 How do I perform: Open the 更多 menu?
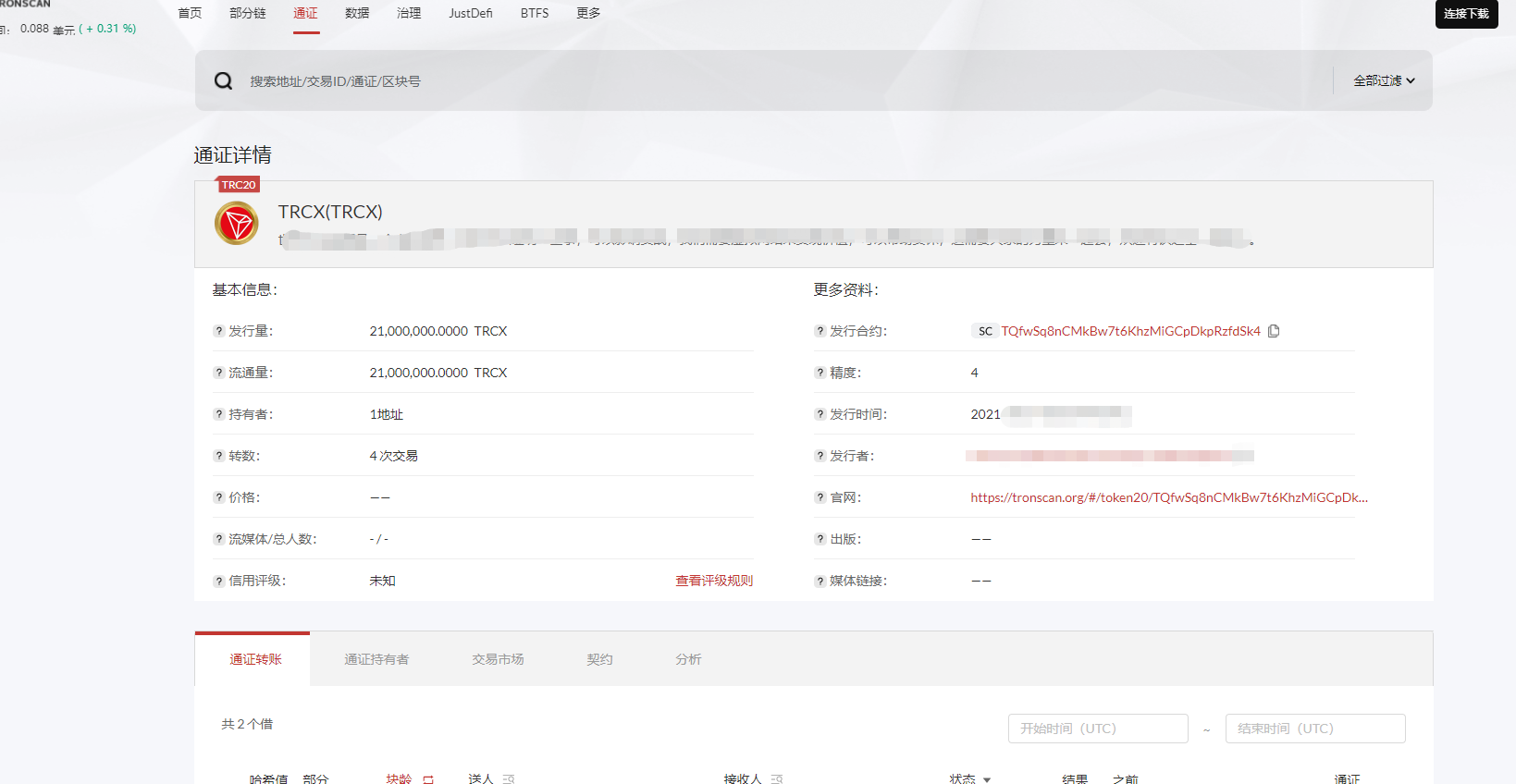(x=588, y=13)
